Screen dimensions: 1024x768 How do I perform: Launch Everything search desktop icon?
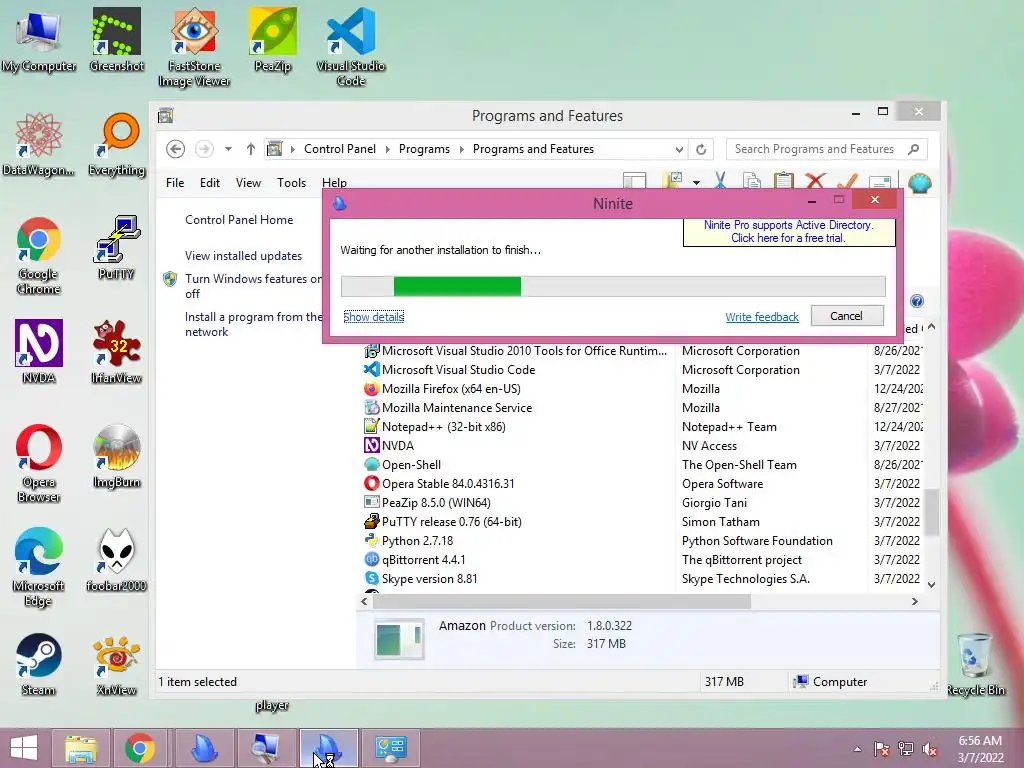(117, 145)
